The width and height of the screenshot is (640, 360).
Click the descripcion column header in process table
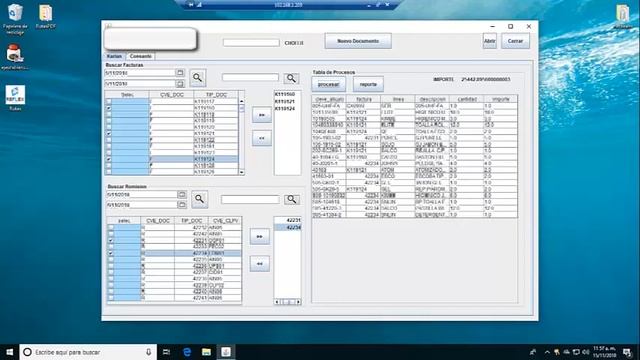pos(432,99)
